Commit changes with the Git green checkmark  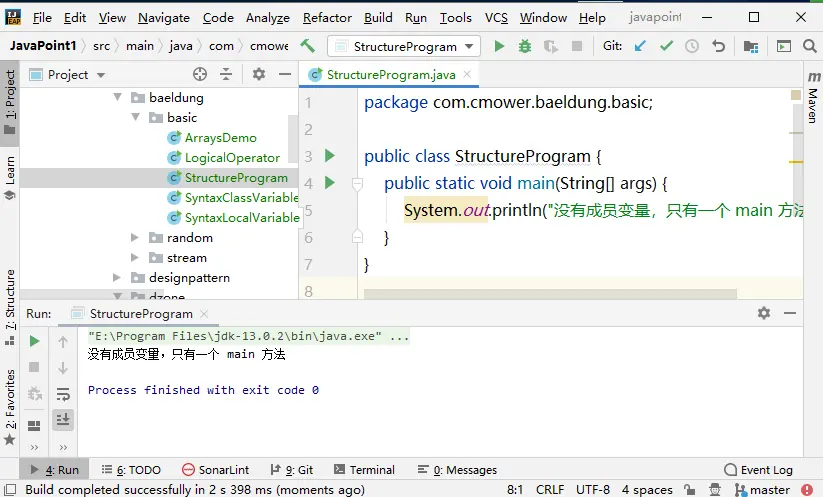[667, 46]
